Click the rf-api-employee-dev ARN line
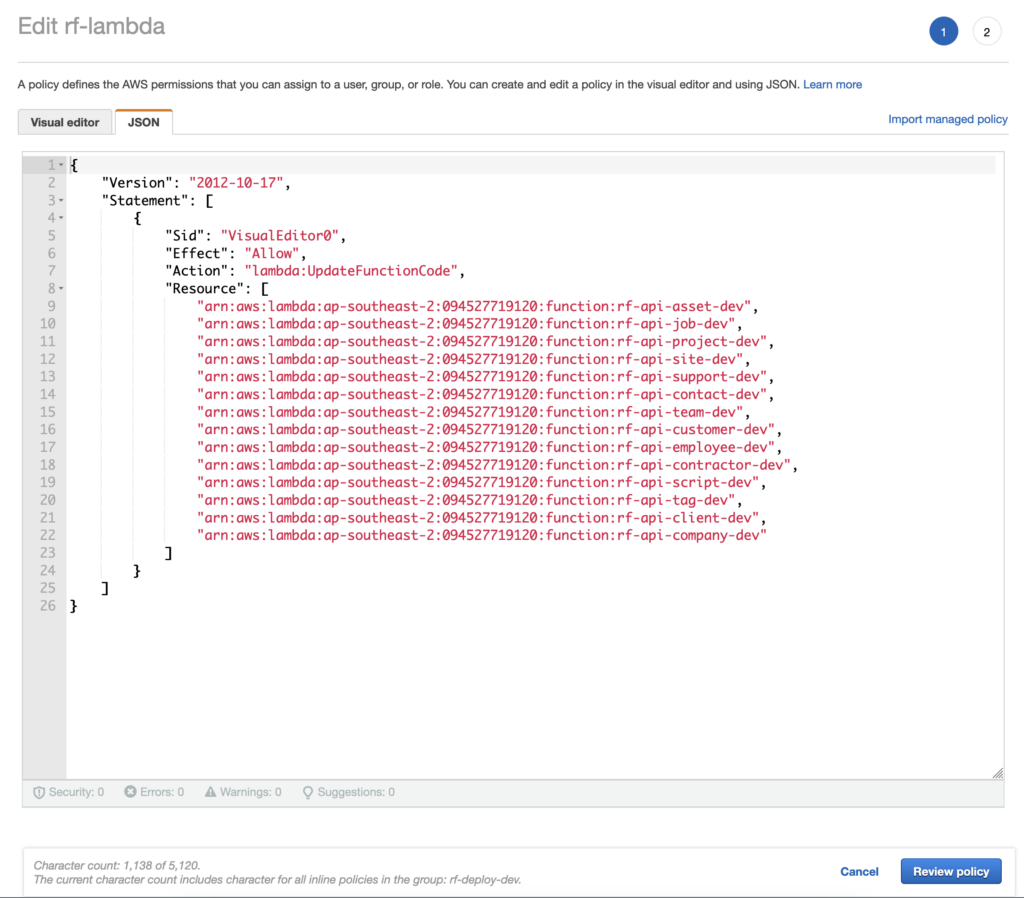Viewport: 1024px width, 898px height. (485, 447)
